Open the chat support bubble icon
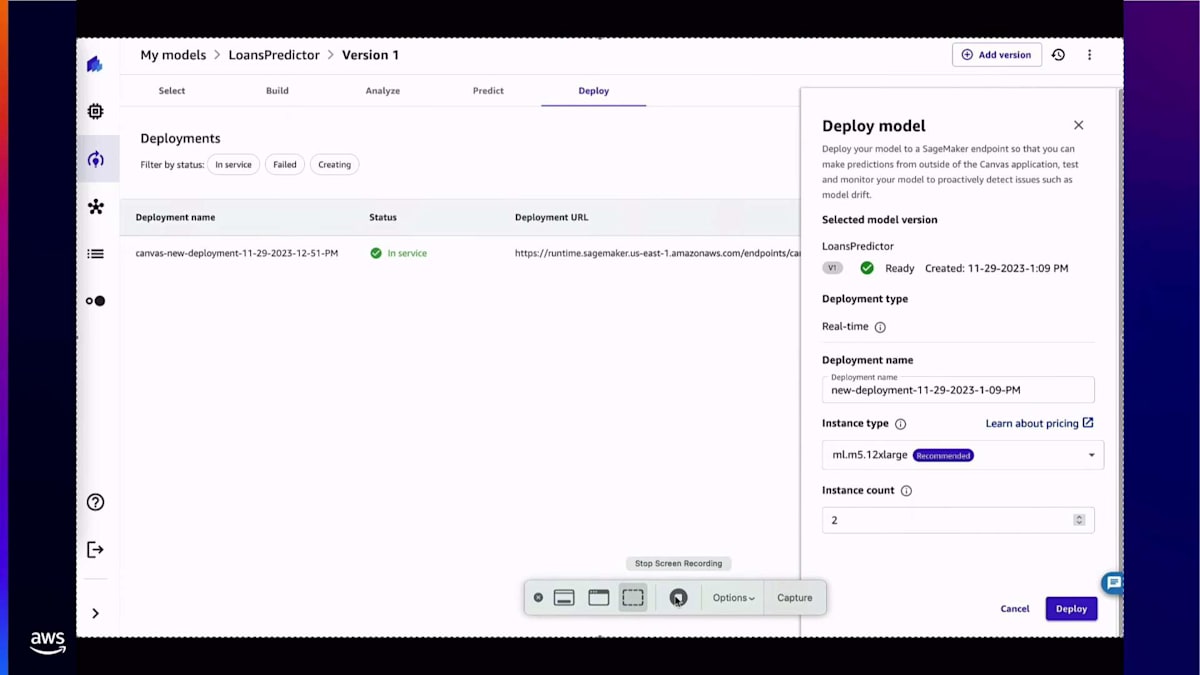Screen dimensions: 1200x675 (x=1112, y=582)
